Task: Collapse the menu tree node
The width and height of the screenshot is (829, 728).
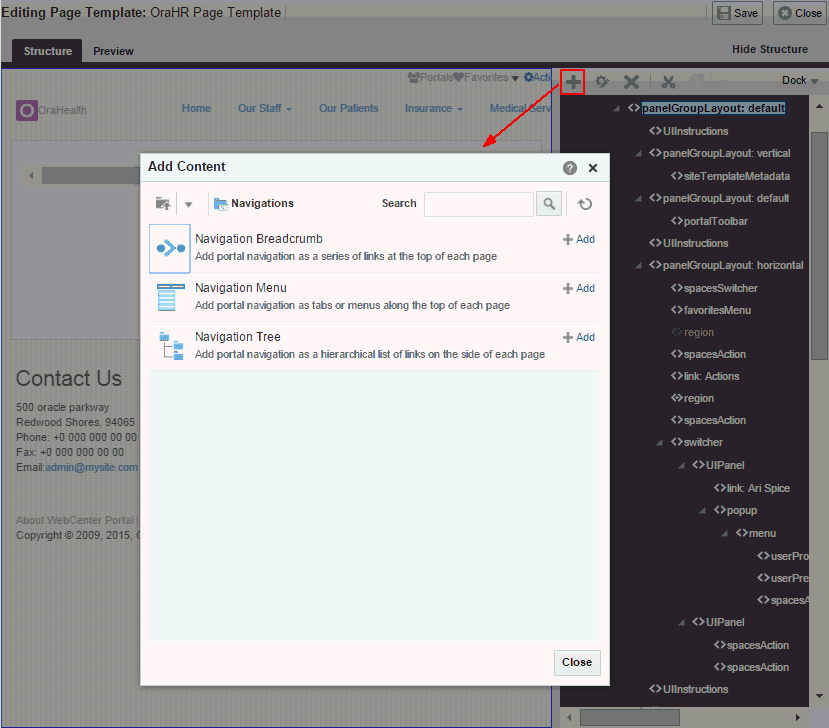Action: click(x=724, y=533)
